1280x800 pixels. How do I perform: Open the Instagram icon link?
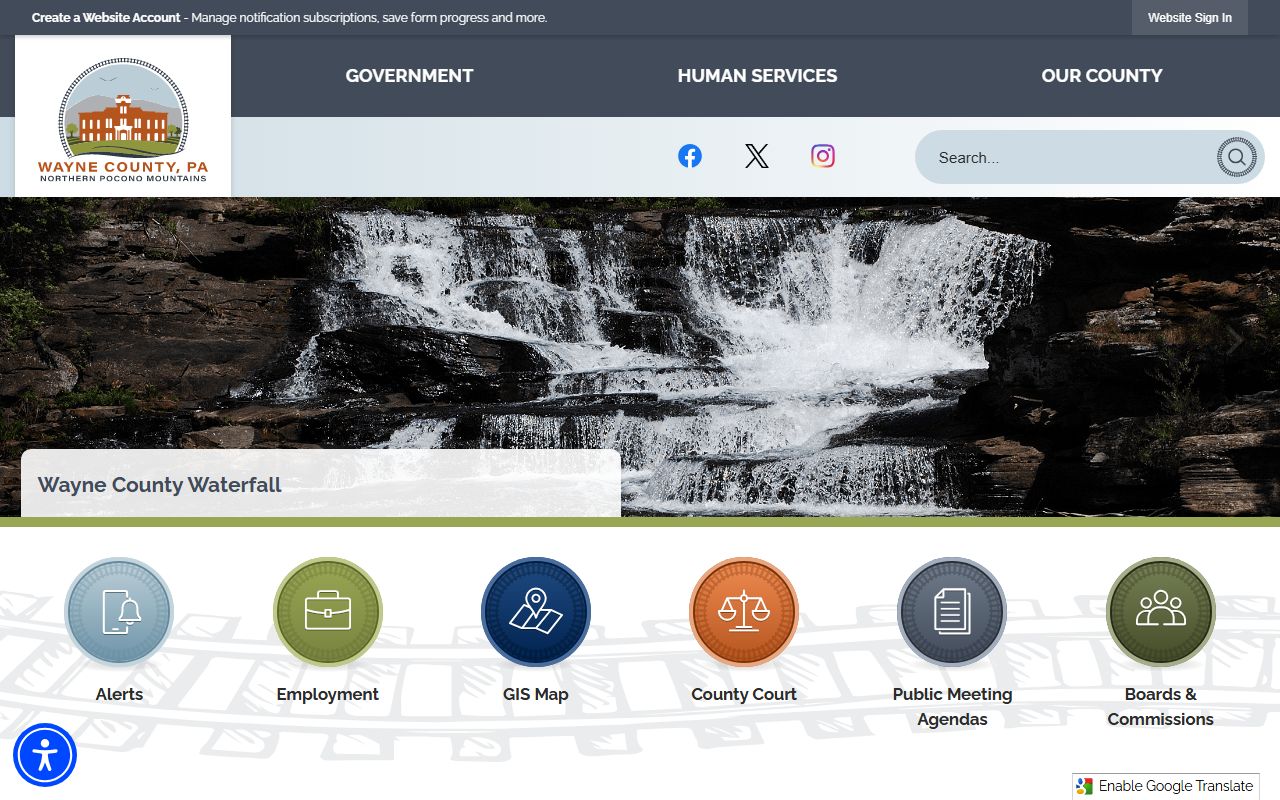pyautogui.click(x=823, y=156)
